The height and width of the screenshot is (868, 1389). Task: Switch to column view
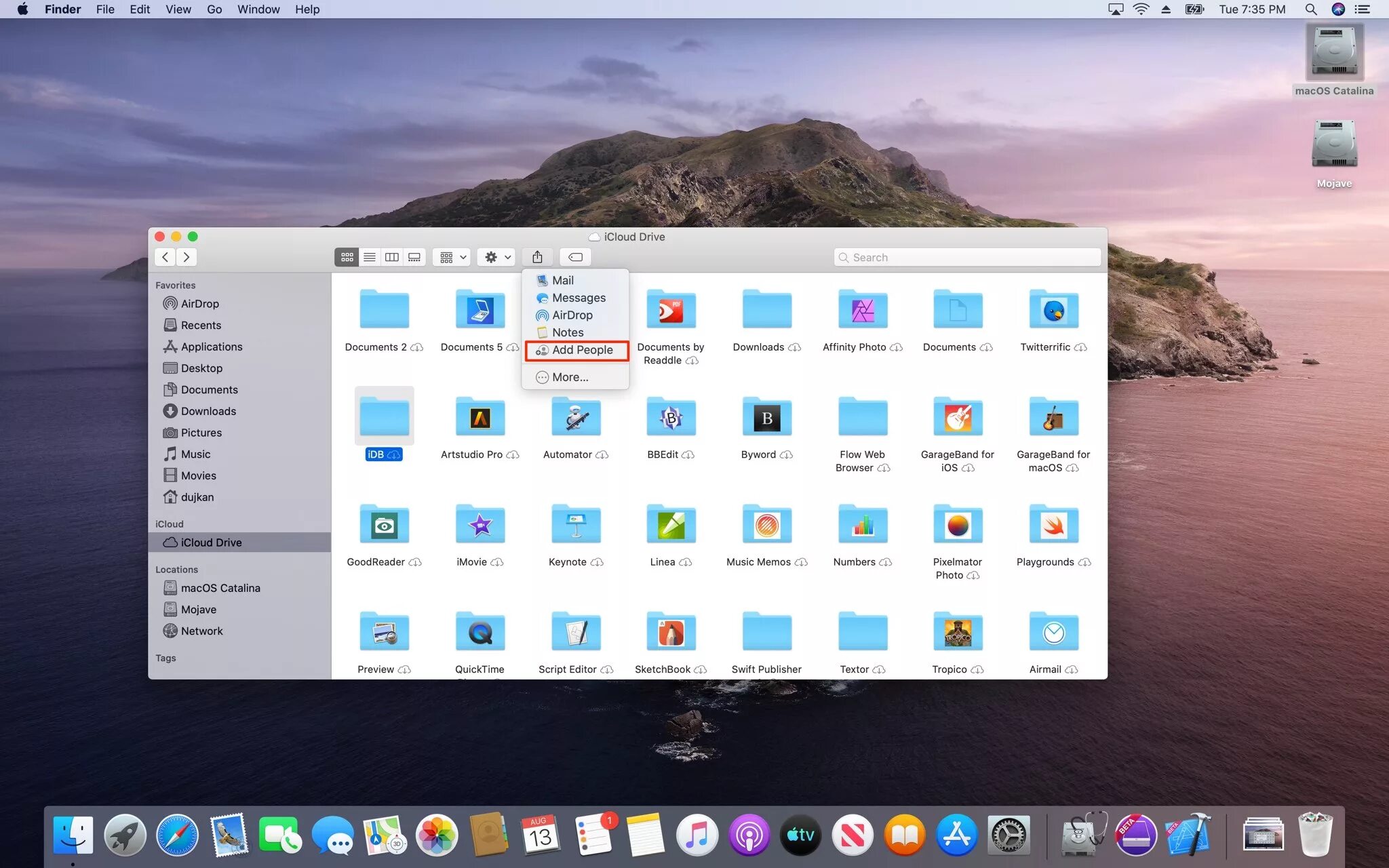click(x=392, y=257)
